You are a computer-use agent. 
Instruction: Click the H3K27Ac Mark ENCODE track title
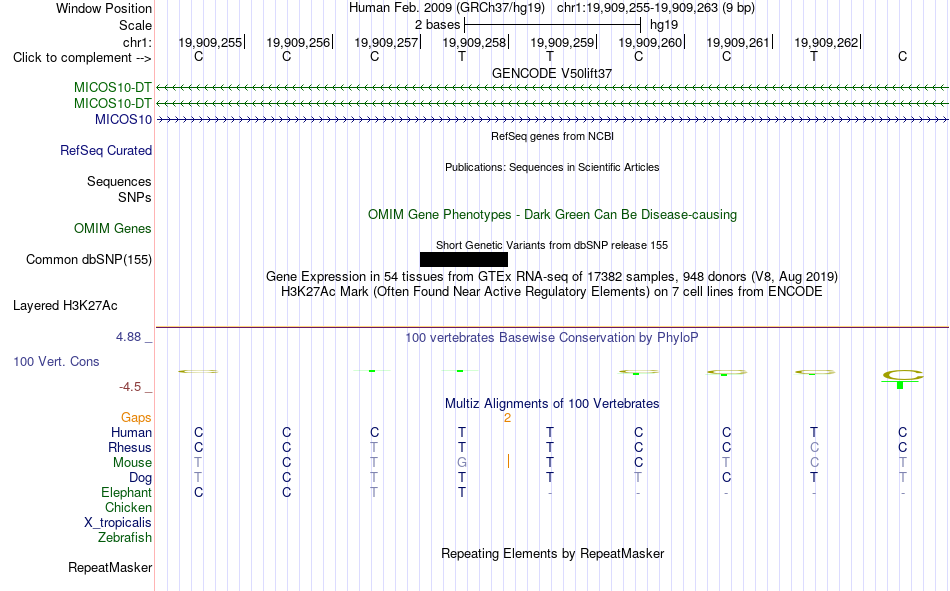click(x=552, y=292)
